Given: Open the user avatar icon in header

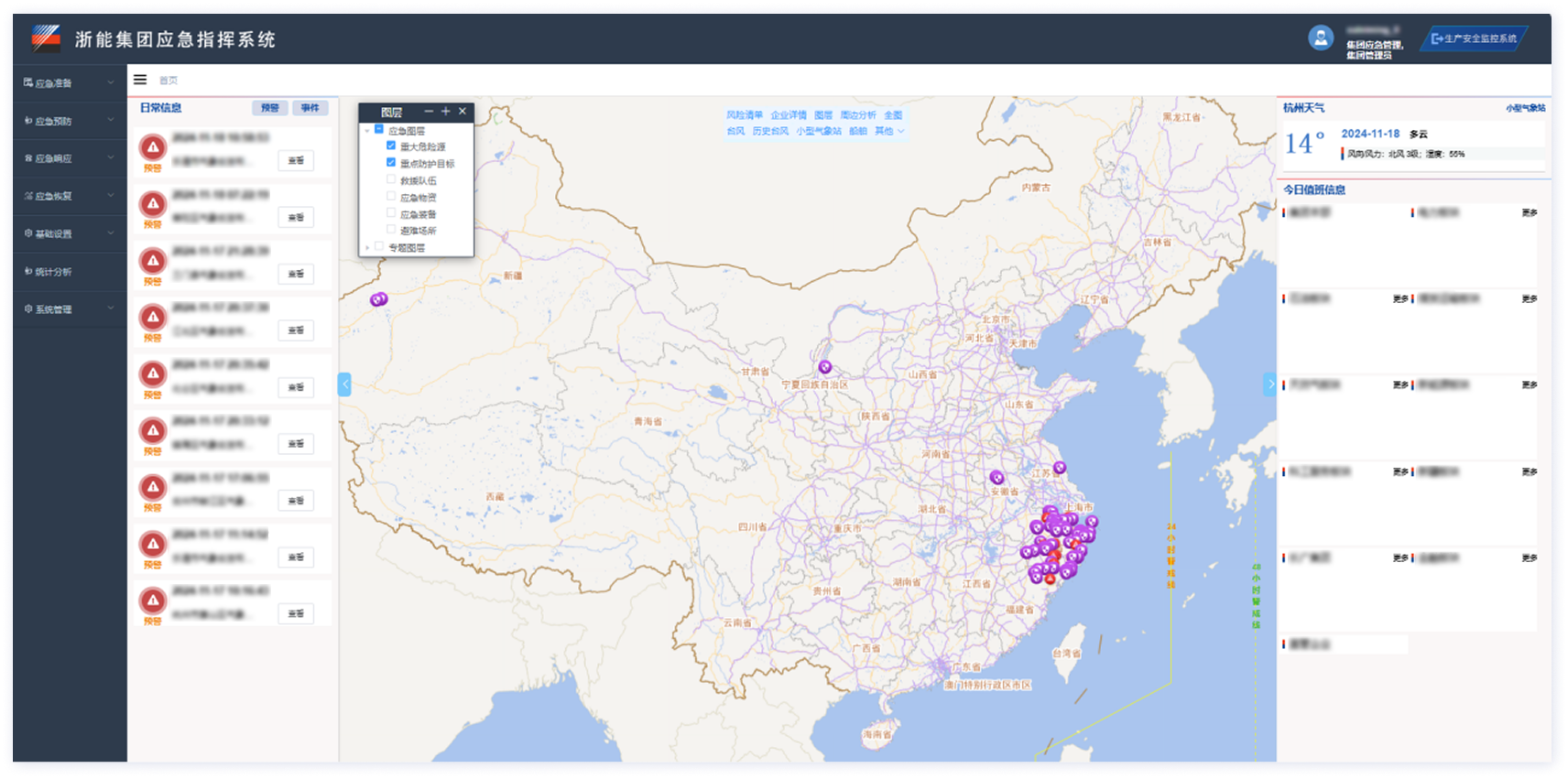Looking at the screenshot, I should tap(1320, 38).
